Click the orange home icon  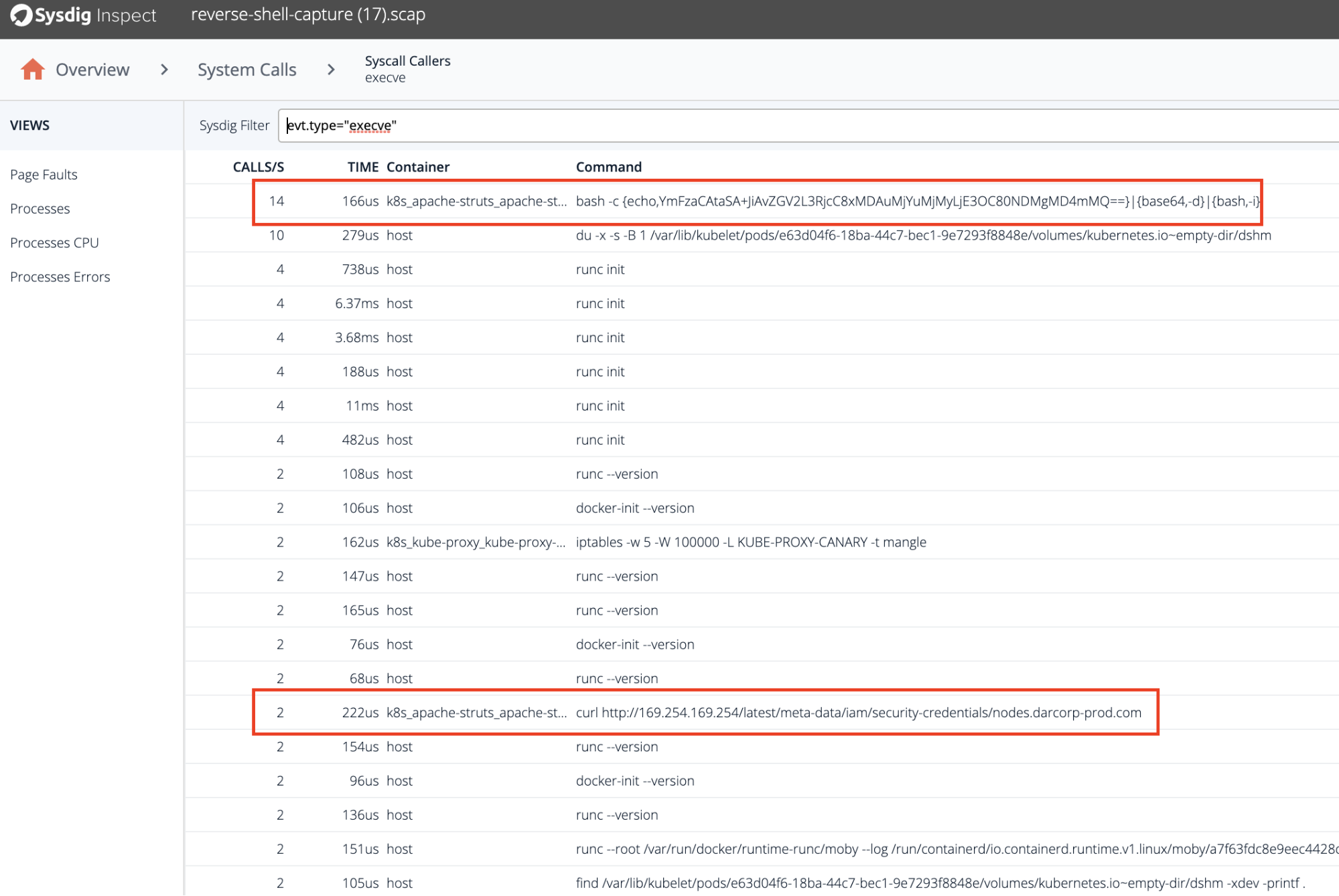pyautogui.click(x=32, y=70)
